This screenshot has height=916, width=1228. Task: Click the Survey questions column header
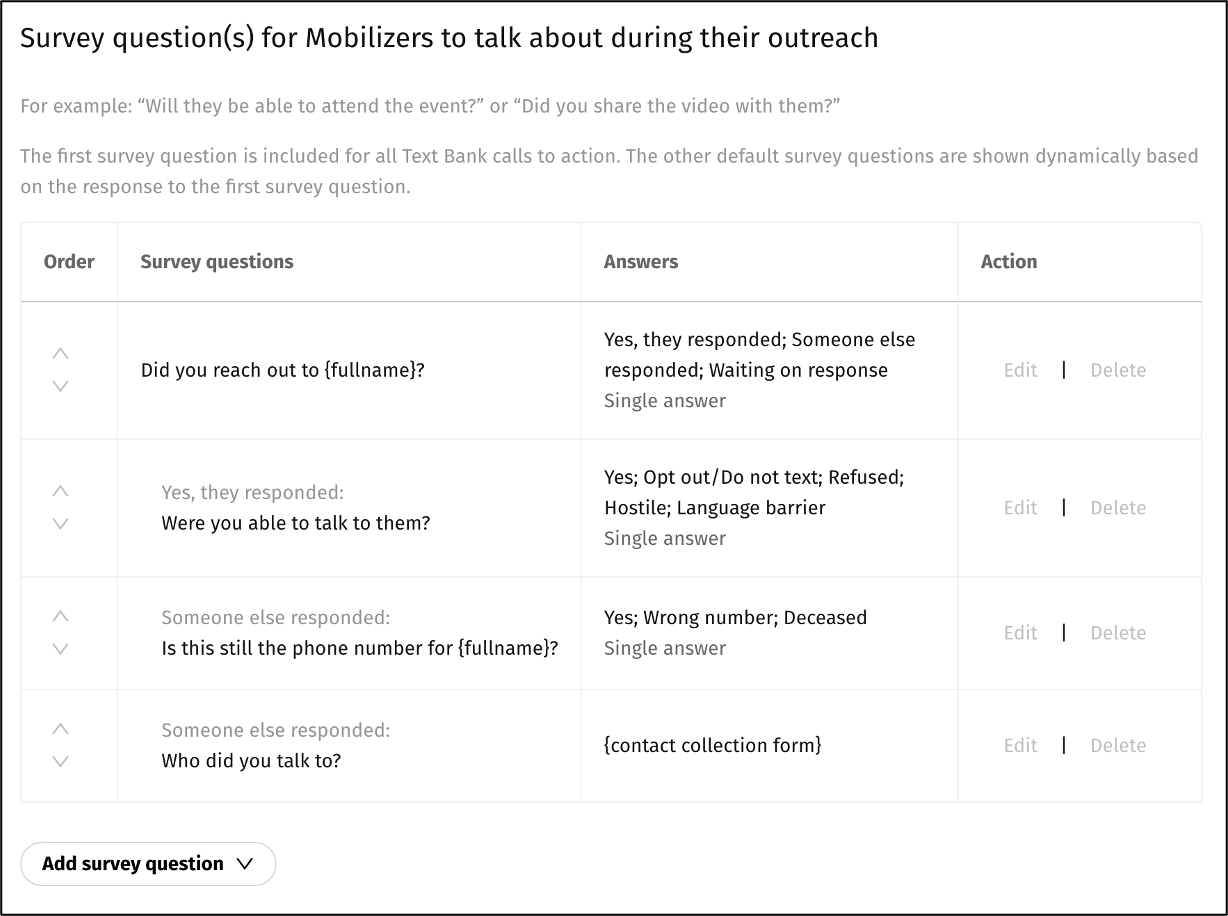(x=217, y=262)
